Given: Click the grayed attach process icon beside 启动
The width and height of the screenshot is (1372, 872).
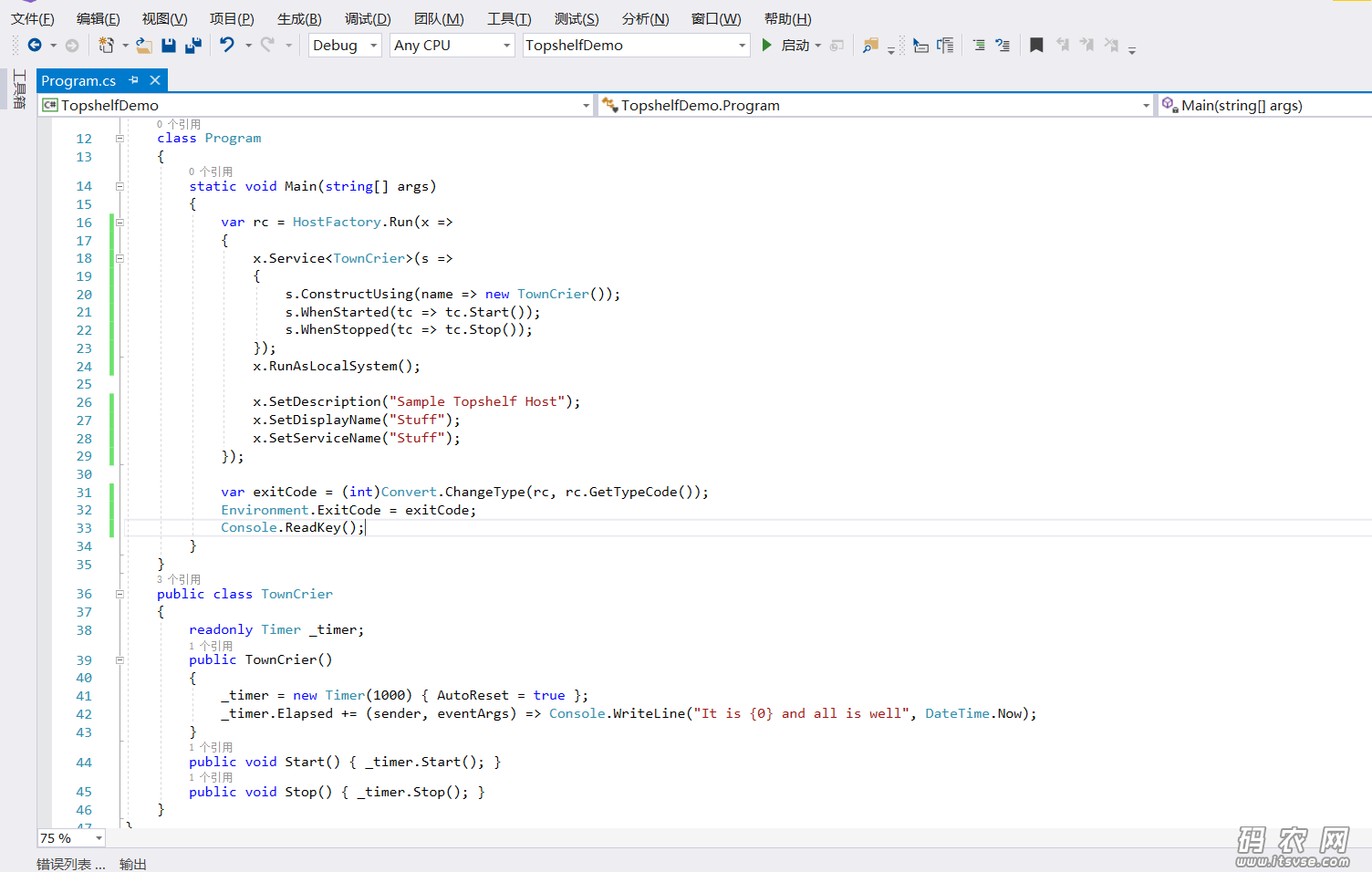Looking at the screenshot, I should pos(837,45).
